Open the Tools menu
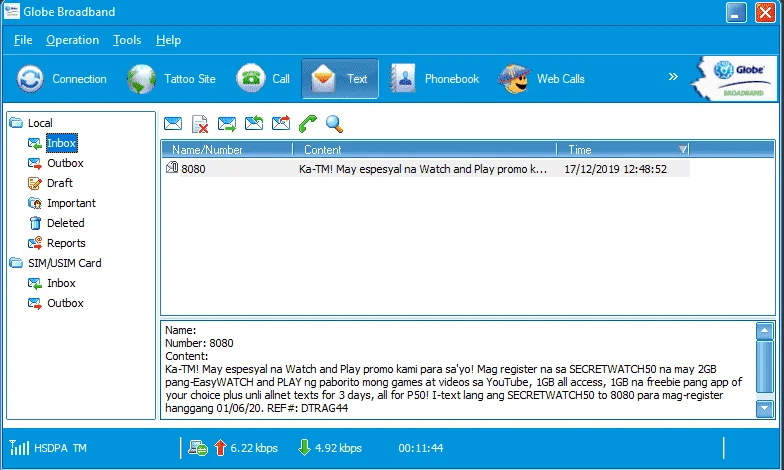The image size is (784, 470). [x=127, y=40]
